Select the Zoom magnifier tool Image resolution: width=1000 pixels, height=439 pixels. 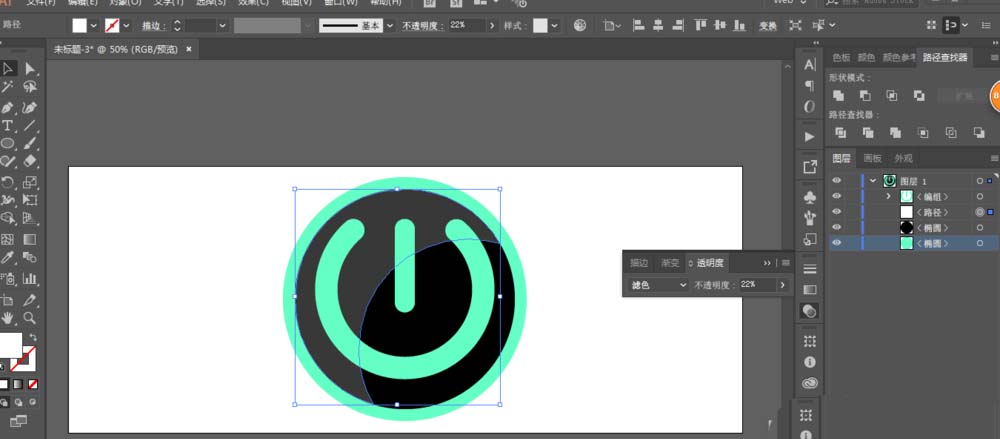[29, 317]
